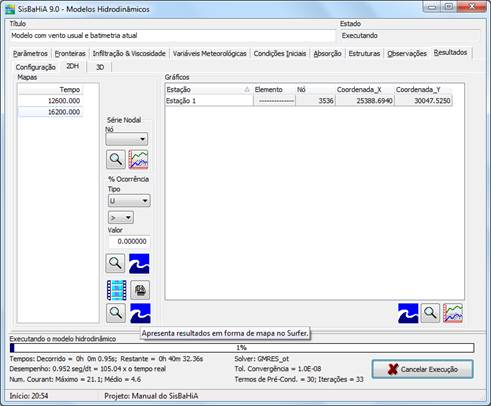Sort table by the Estação column header
Image resolution: width=491 pixels, height=406 pixels.
pyautogui.click(x=208, y=89)
